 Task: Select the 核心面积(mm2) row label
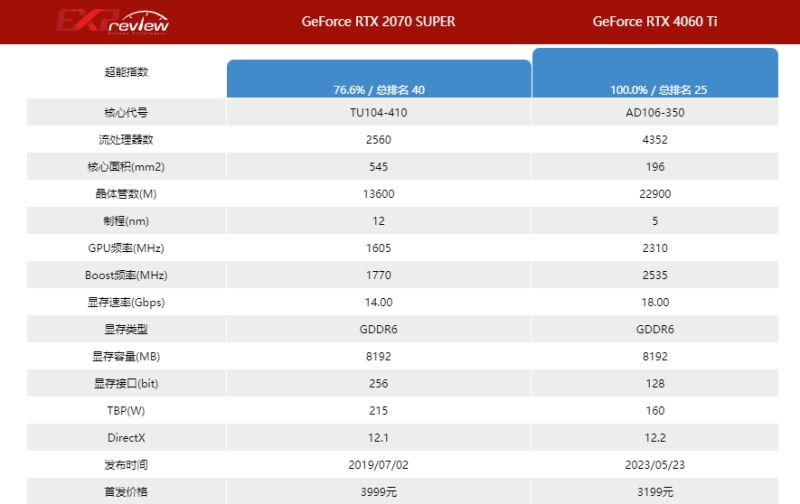[126, 166]
